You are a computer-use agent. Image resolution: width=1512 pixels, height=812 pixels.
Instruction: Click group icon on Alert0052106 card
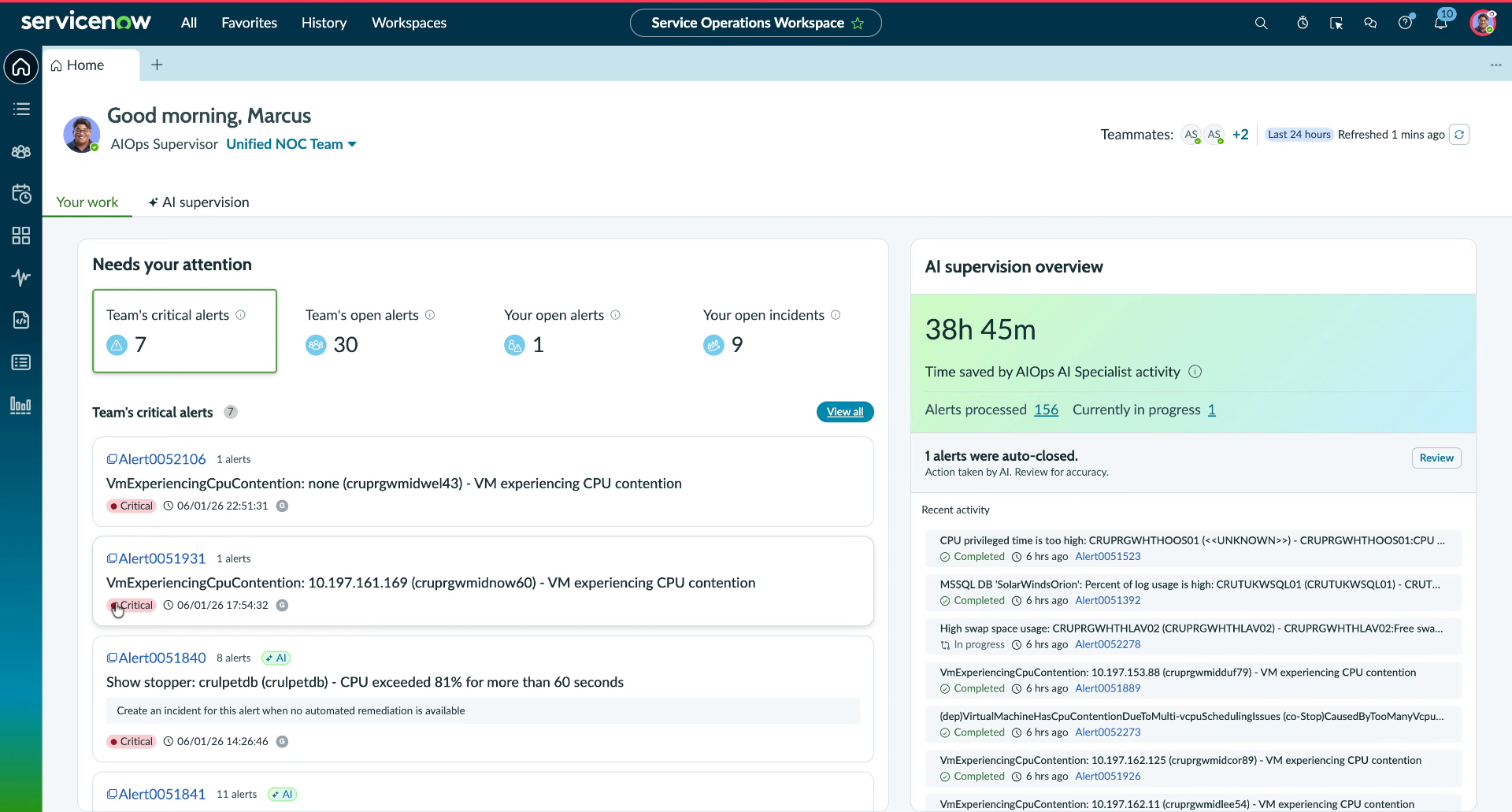tap(282, 506)
